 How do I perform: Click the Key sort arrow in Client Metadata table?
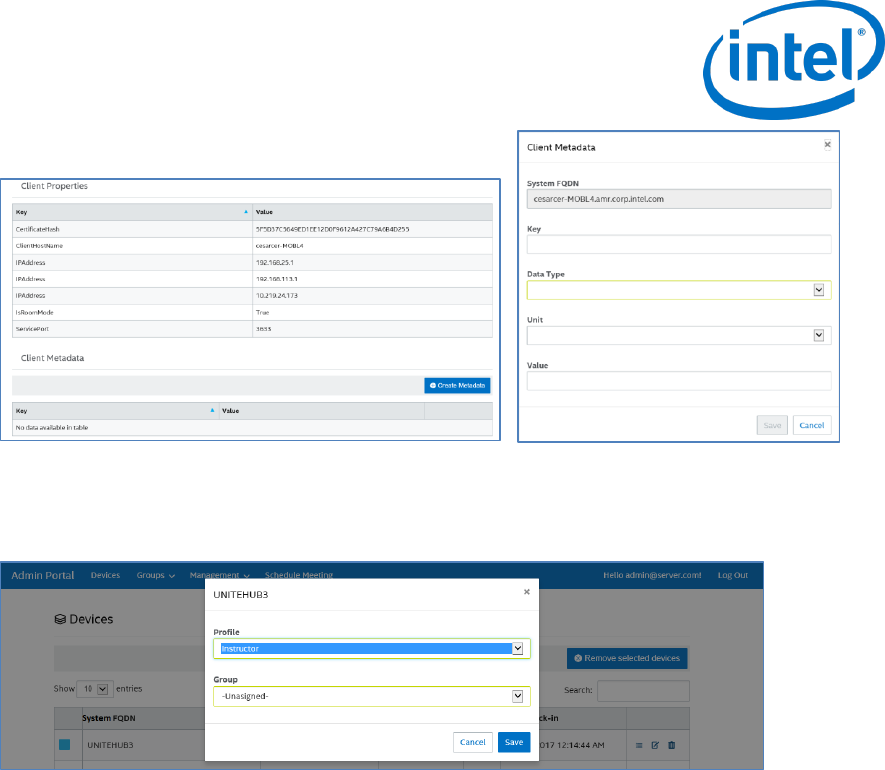point(211,410)
